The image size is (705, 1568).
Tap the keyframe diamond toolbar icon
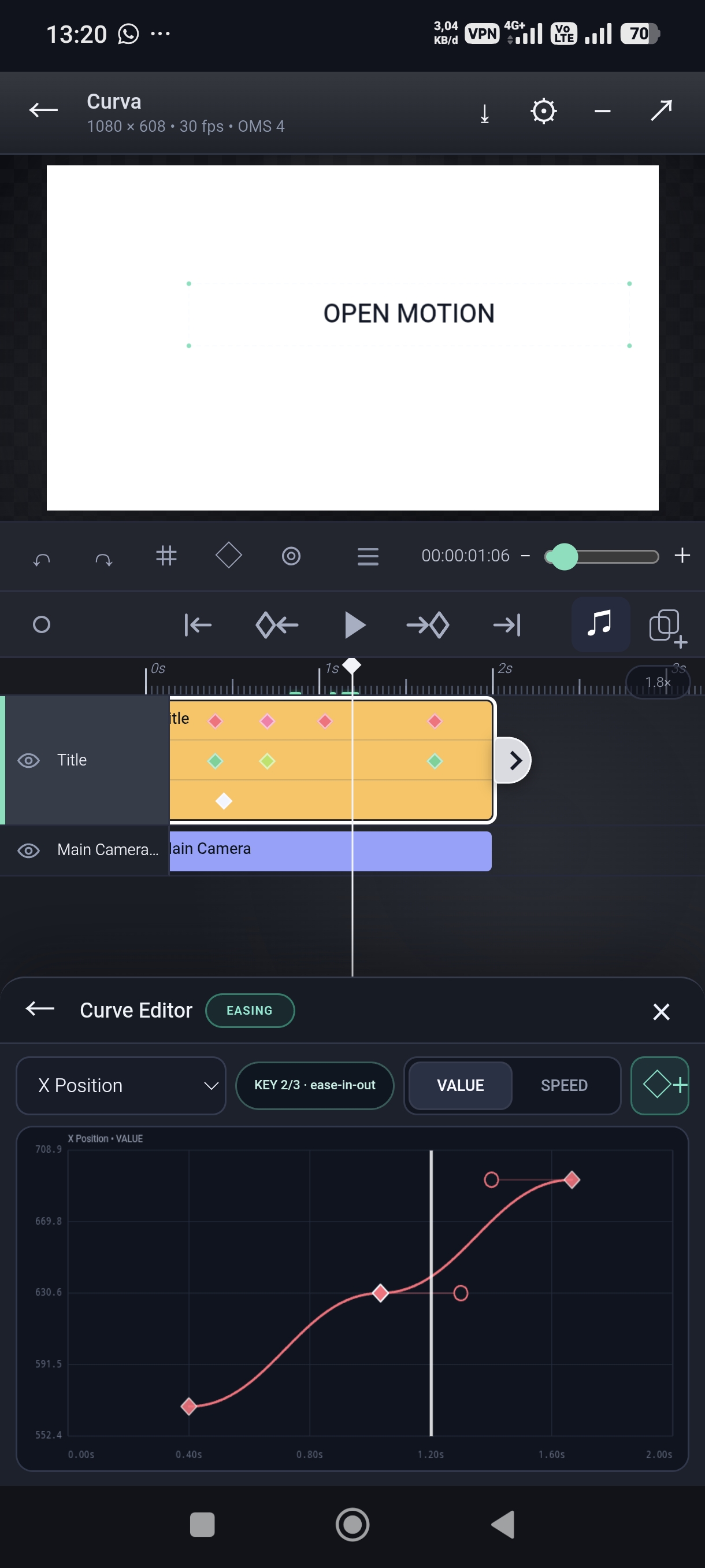click(229, 555)
